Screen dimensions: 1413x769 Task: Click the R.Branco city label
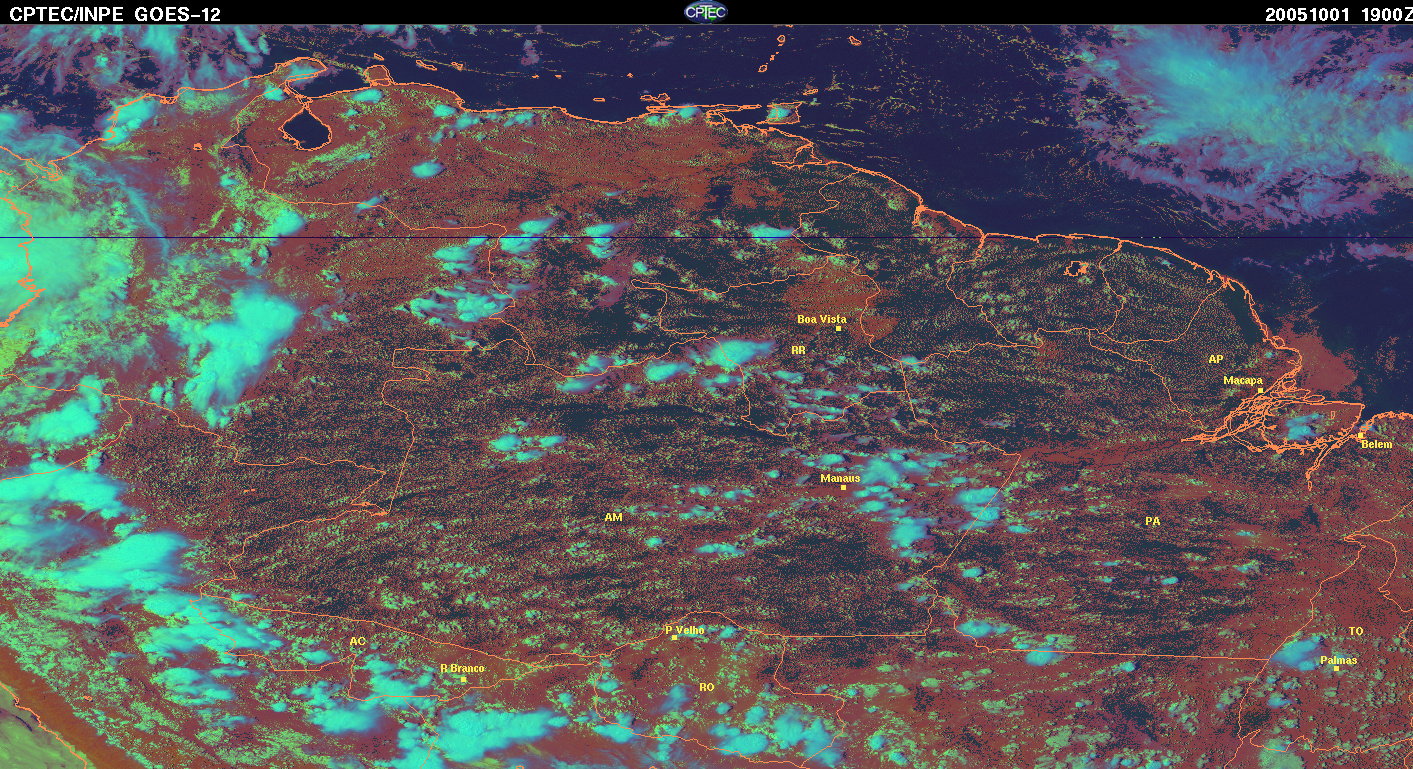[x=462, y=668]
